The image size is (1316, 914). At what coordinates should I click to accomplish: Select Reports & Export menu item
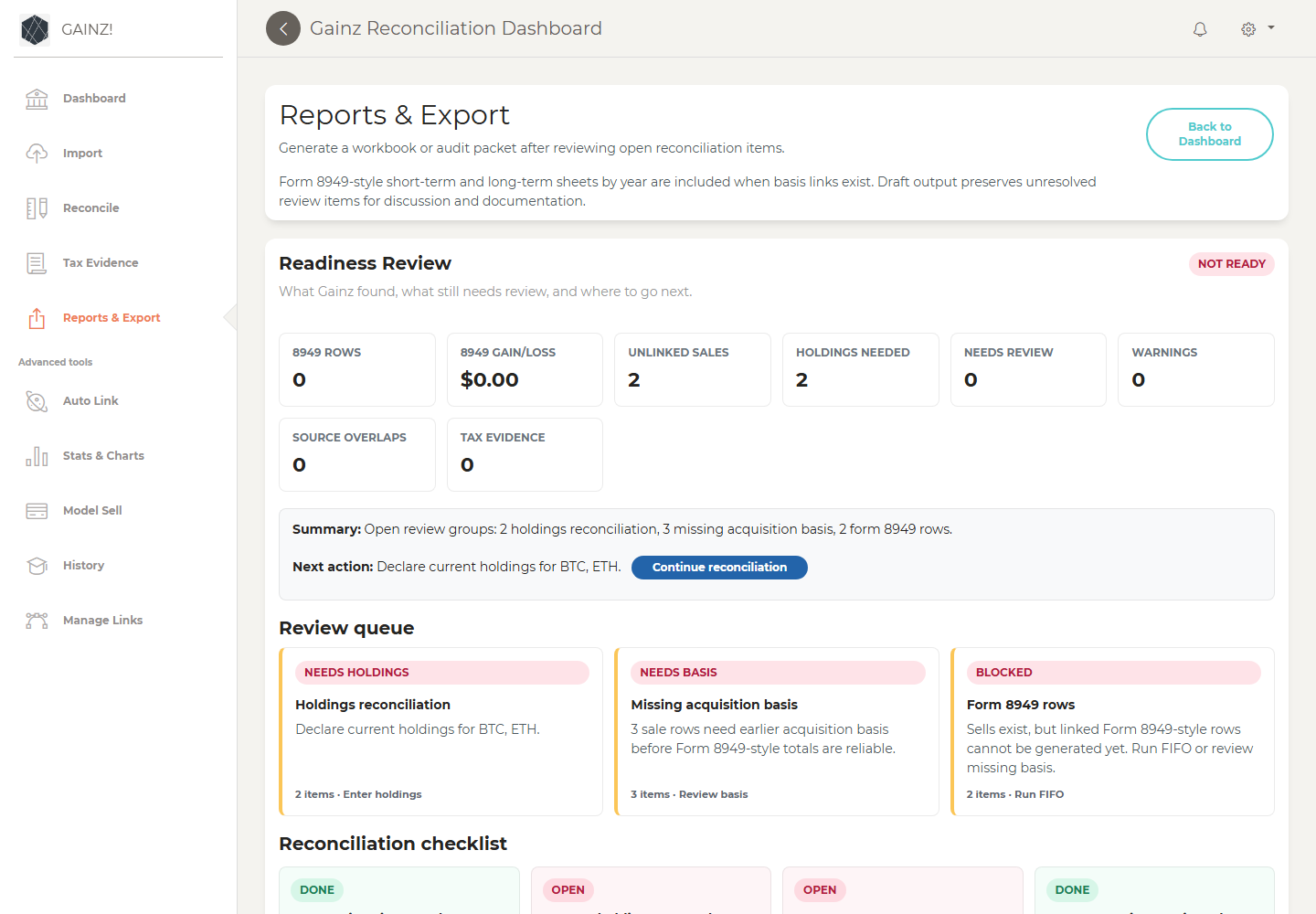[111, 318]
